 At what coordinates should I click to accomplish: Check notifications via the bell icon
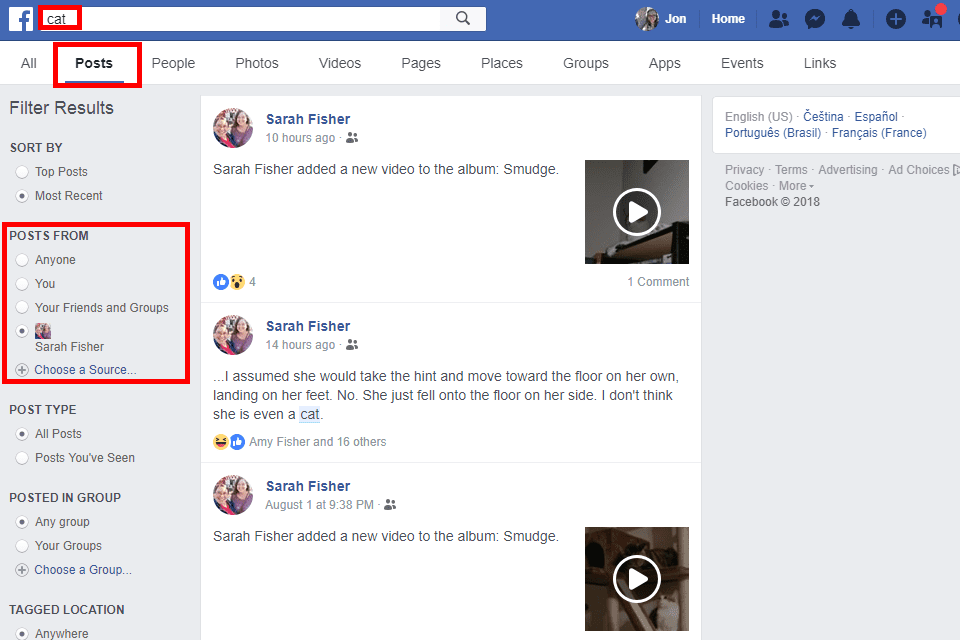coord(851,18)
